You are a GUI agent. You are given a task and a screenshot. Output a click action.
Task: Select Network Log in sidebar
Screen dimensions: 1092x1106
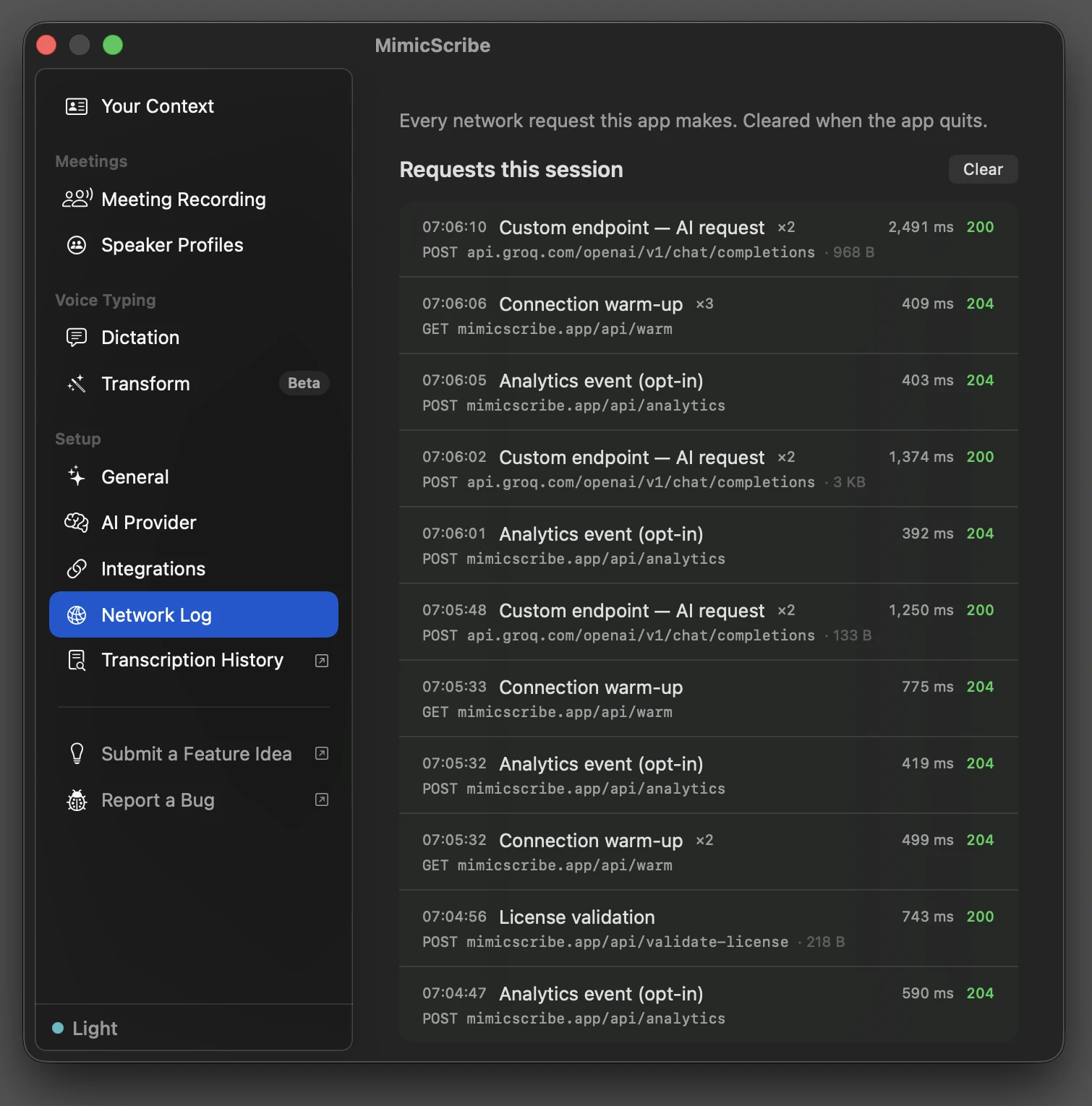coord(194,614)
